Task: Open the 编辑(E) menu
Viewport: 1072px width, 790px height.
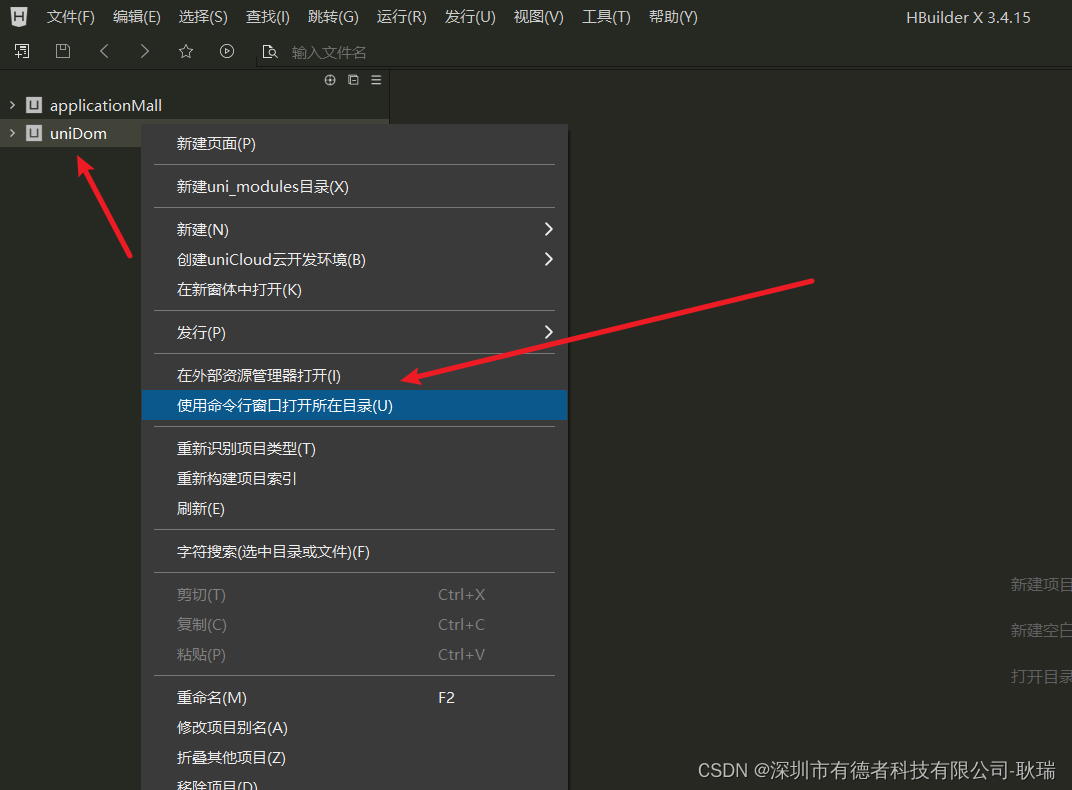Action: (x=137, y=17)
